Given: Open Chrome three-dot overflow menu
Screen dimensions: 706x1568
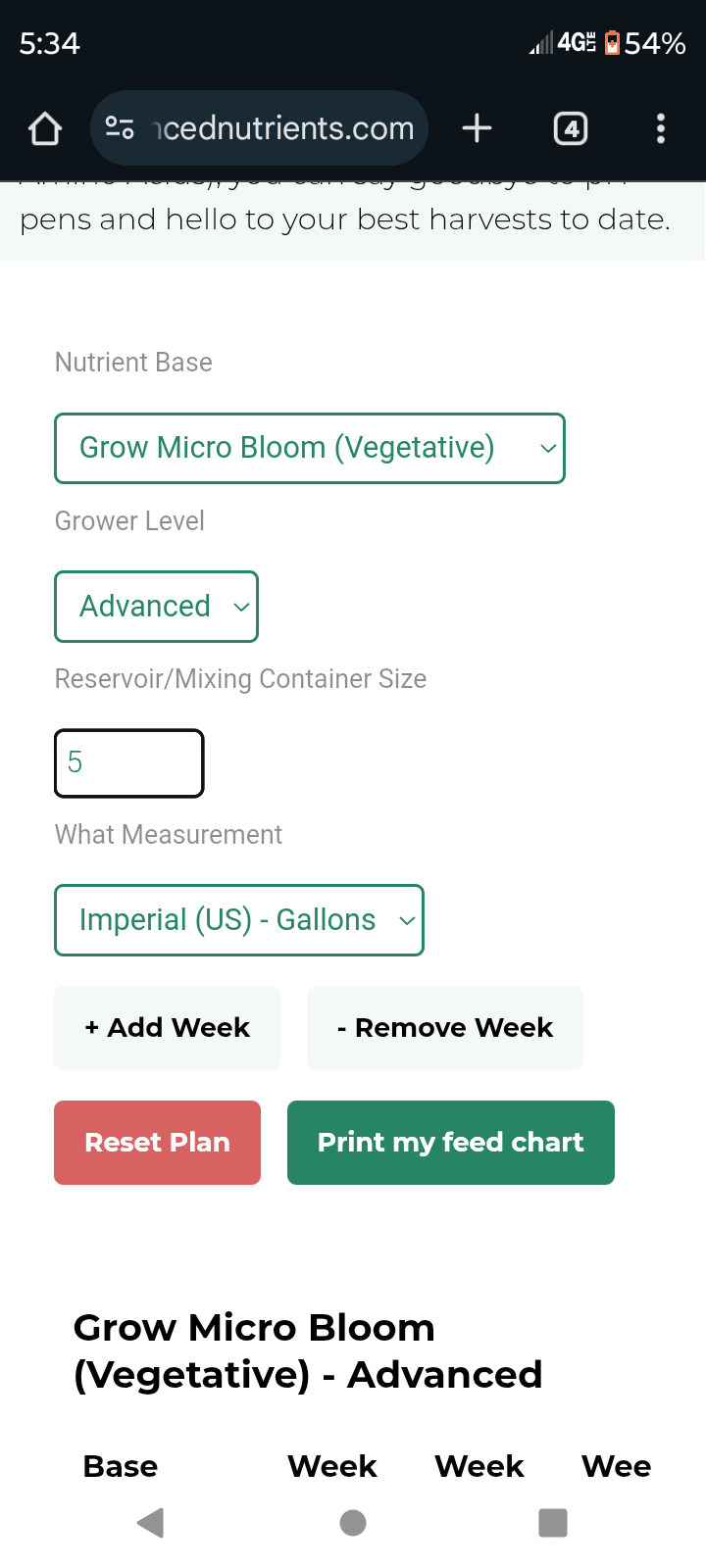Looking at the screenshot, I should (661, 128).
